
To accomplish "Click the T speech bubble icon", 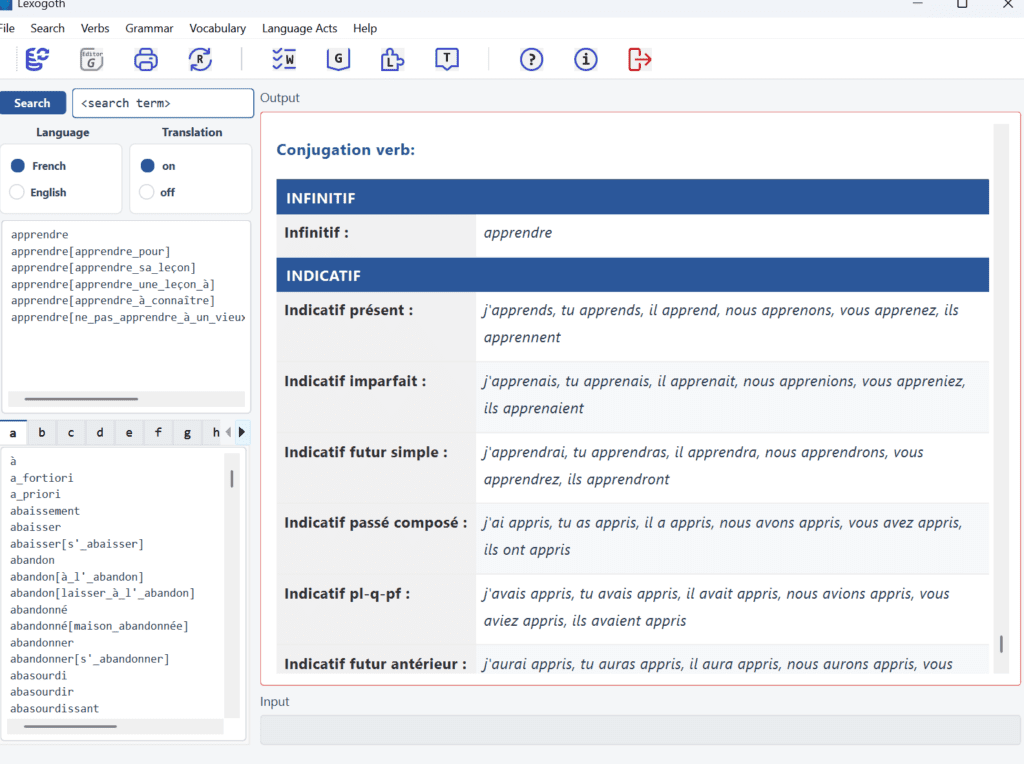I will [x=447, y=59].
